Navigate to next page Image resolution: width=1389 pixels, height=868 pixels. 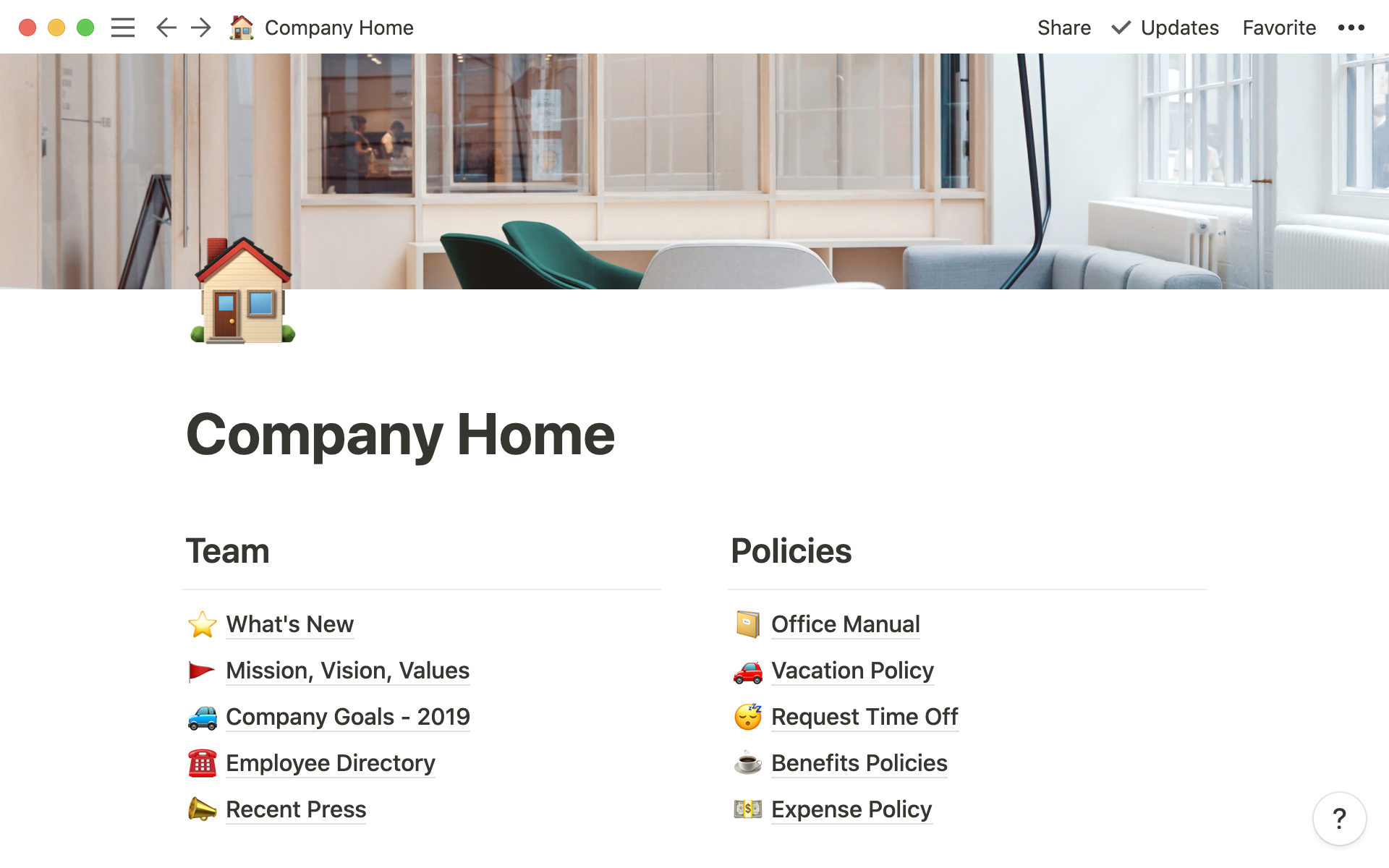tap(200, 27)
